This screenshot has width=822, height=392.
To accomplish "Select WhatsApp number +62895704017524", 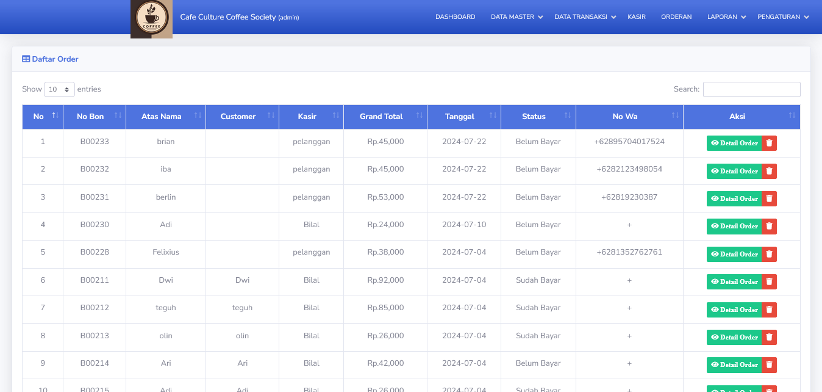I will point(629,141).
